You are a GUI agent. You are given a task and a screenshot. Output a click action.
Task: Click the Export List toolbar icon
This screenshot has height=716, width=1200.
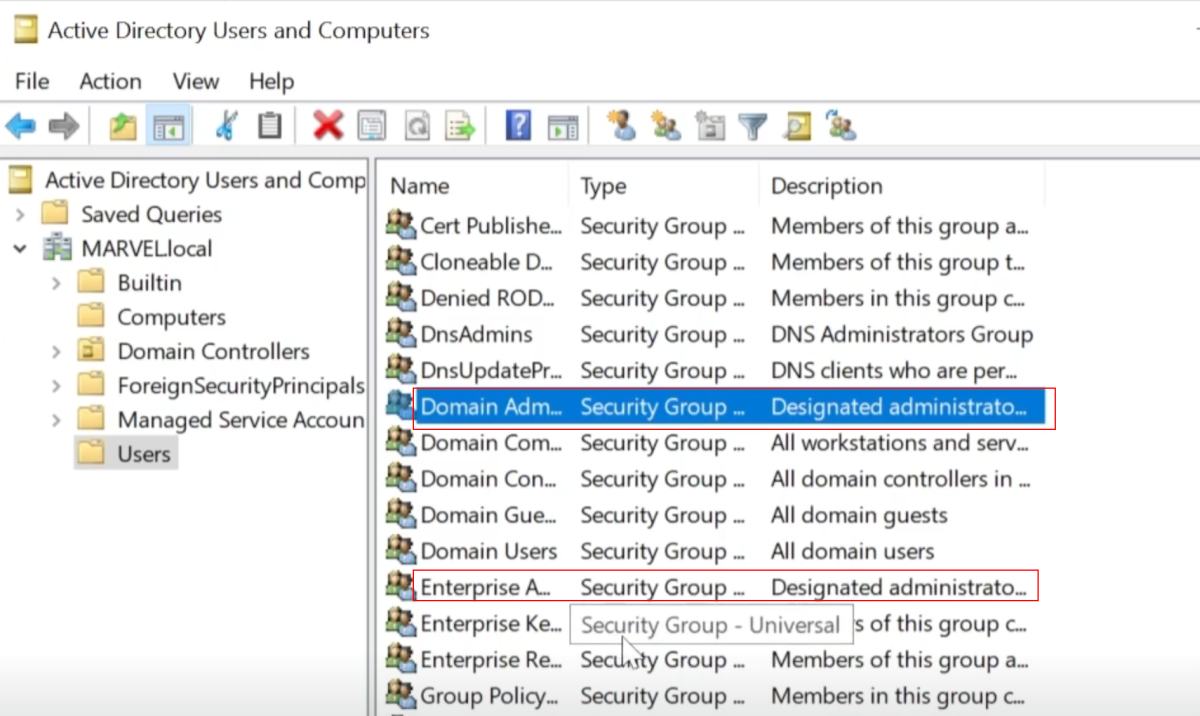click(460, 126)
